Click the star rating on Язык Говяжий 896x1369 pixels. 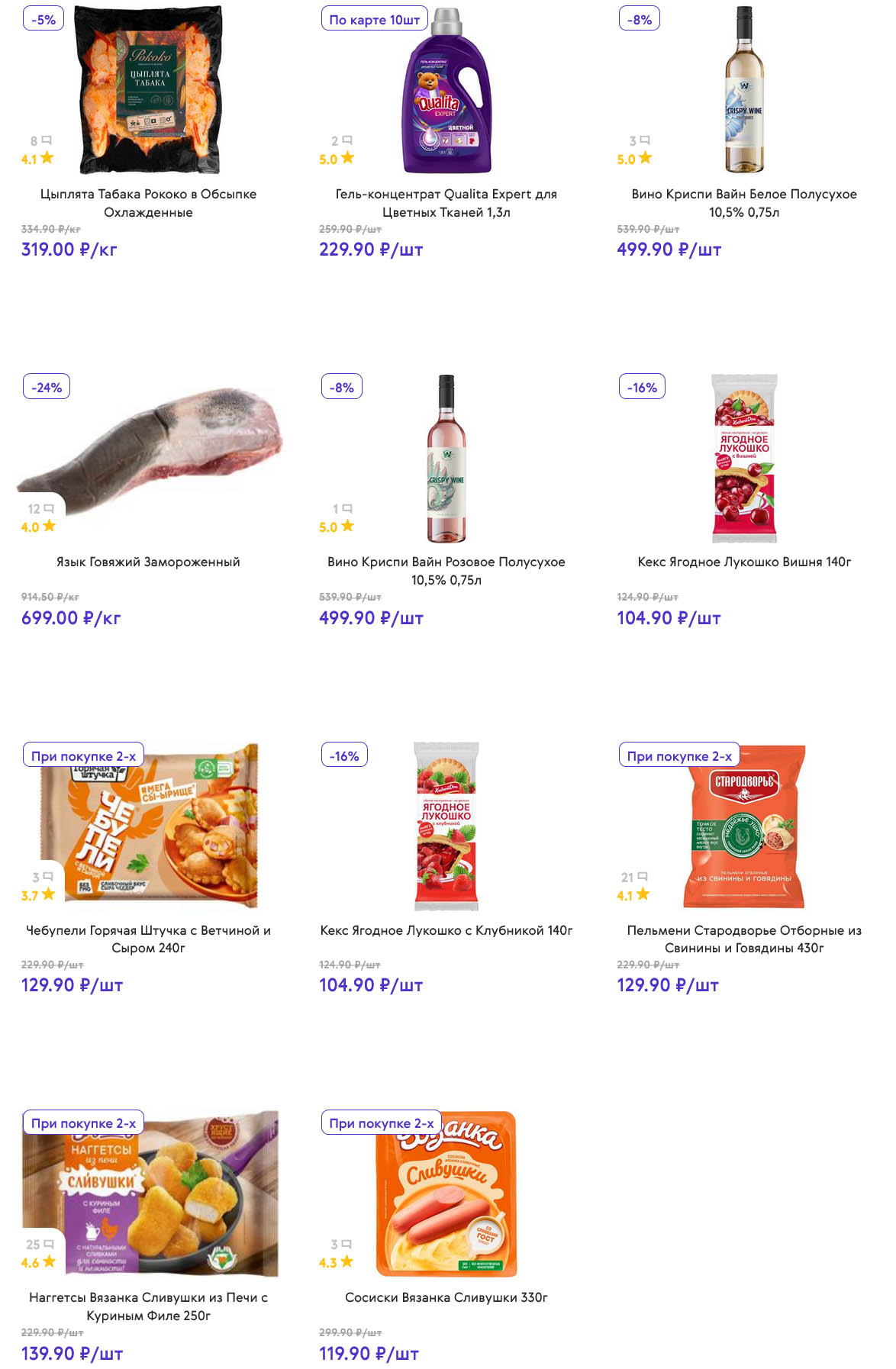point(38,527)
